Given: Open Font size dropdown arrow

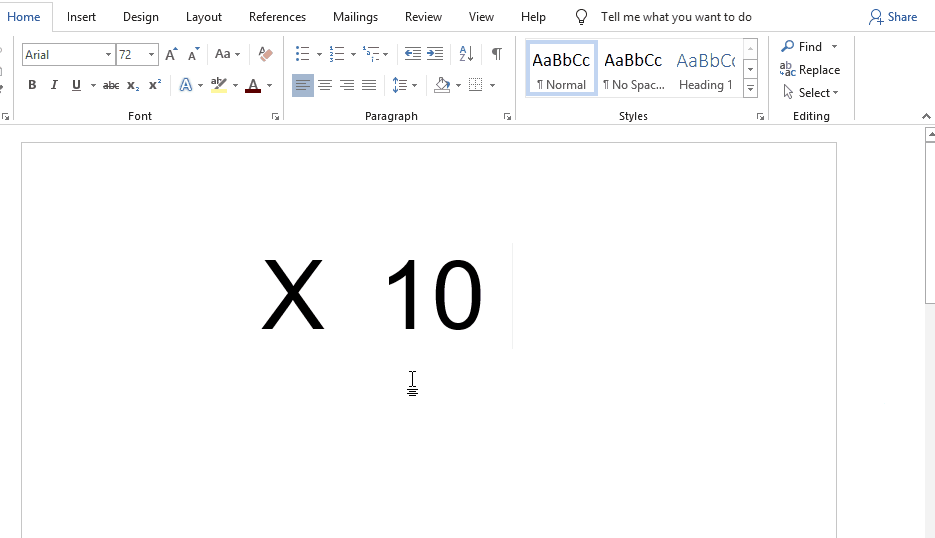Looking at the screenshot, I should pyautogui.click(x=151, y=55).
